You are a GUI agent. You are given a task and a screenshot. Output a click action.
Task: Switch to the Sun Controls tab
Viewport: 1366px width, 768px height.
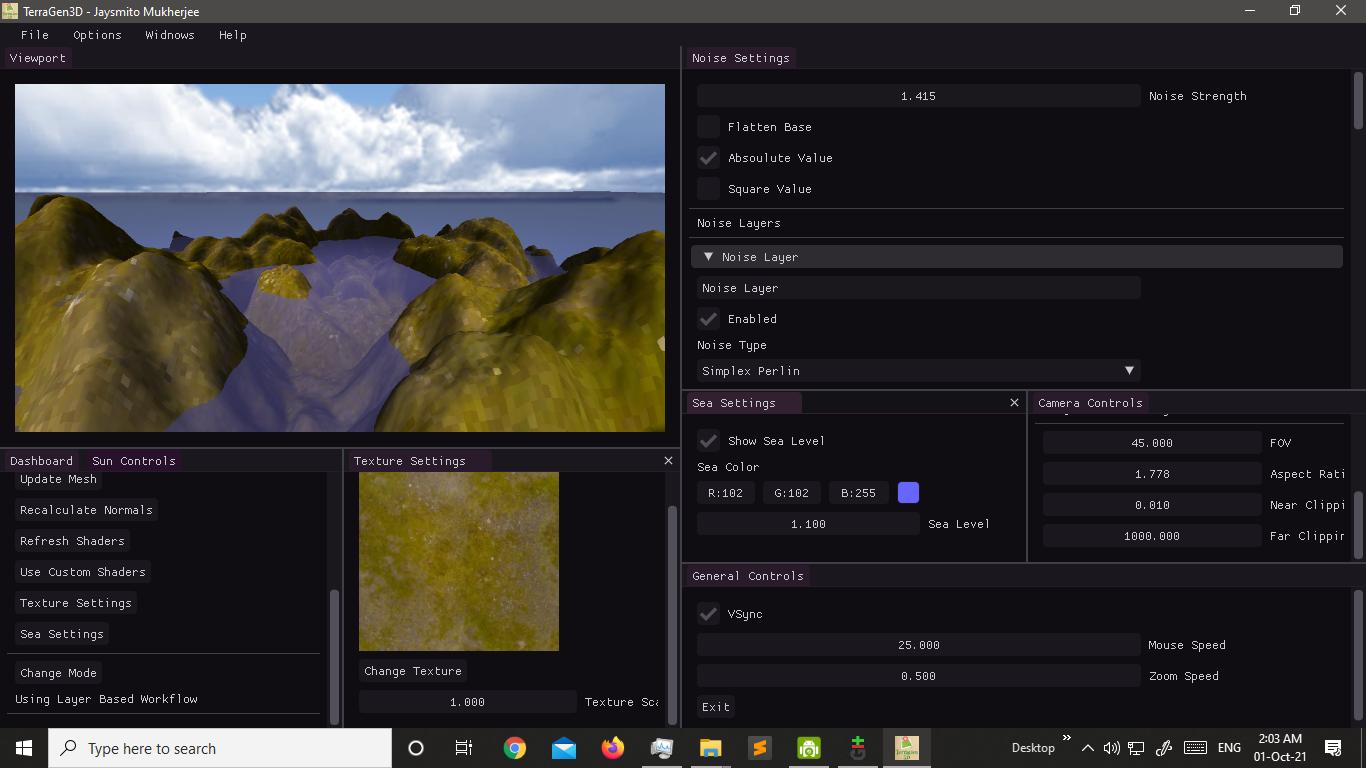point(133,460)
